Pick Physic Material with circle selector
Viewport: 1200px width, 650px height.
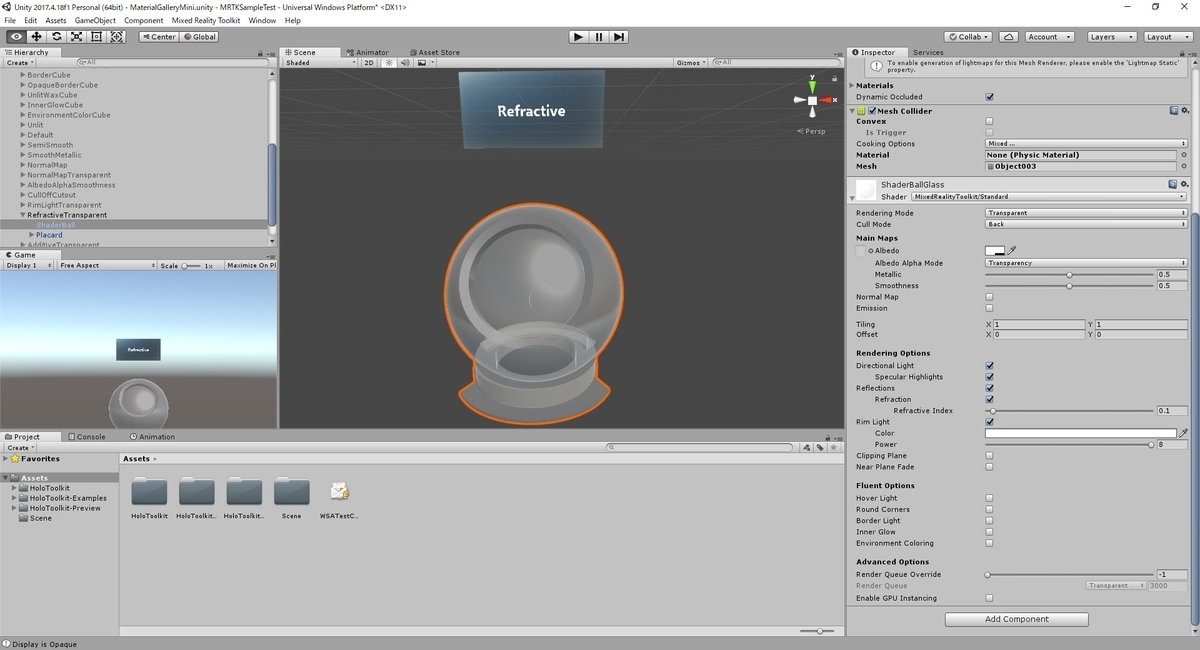click(x=1184, y=155)
